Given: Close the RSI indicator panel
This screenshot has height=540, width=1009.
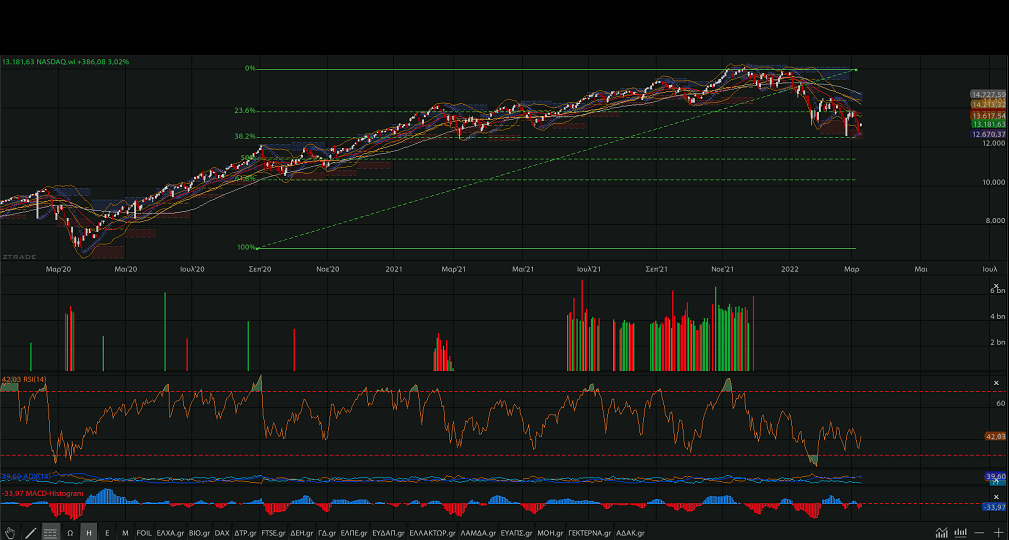Looking at the screenshot, I should pos(996,383).
